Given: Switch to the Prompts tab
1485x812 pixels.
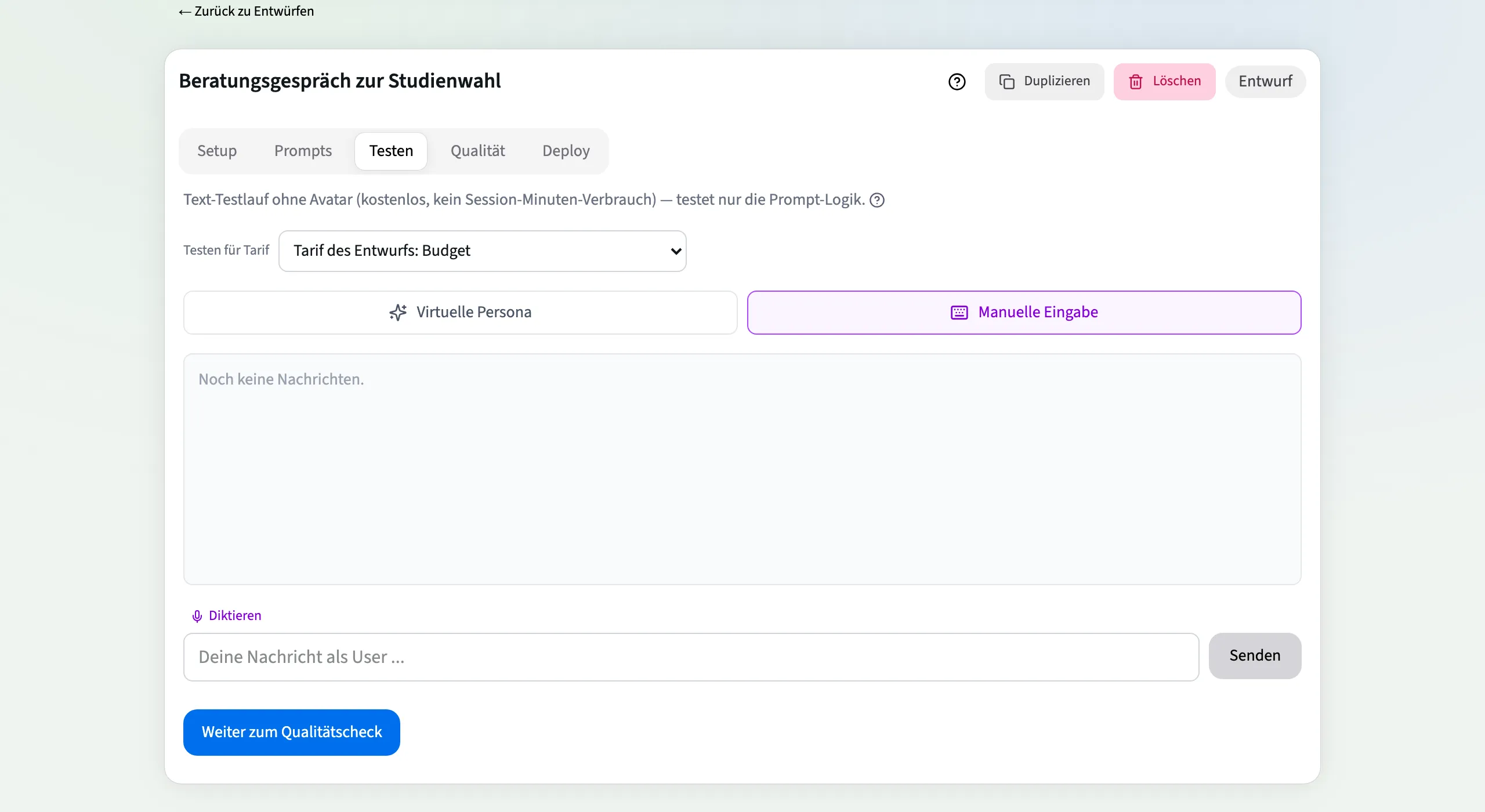Looking at the screenshot, I should pyautogui.click(x=303, y=151).
